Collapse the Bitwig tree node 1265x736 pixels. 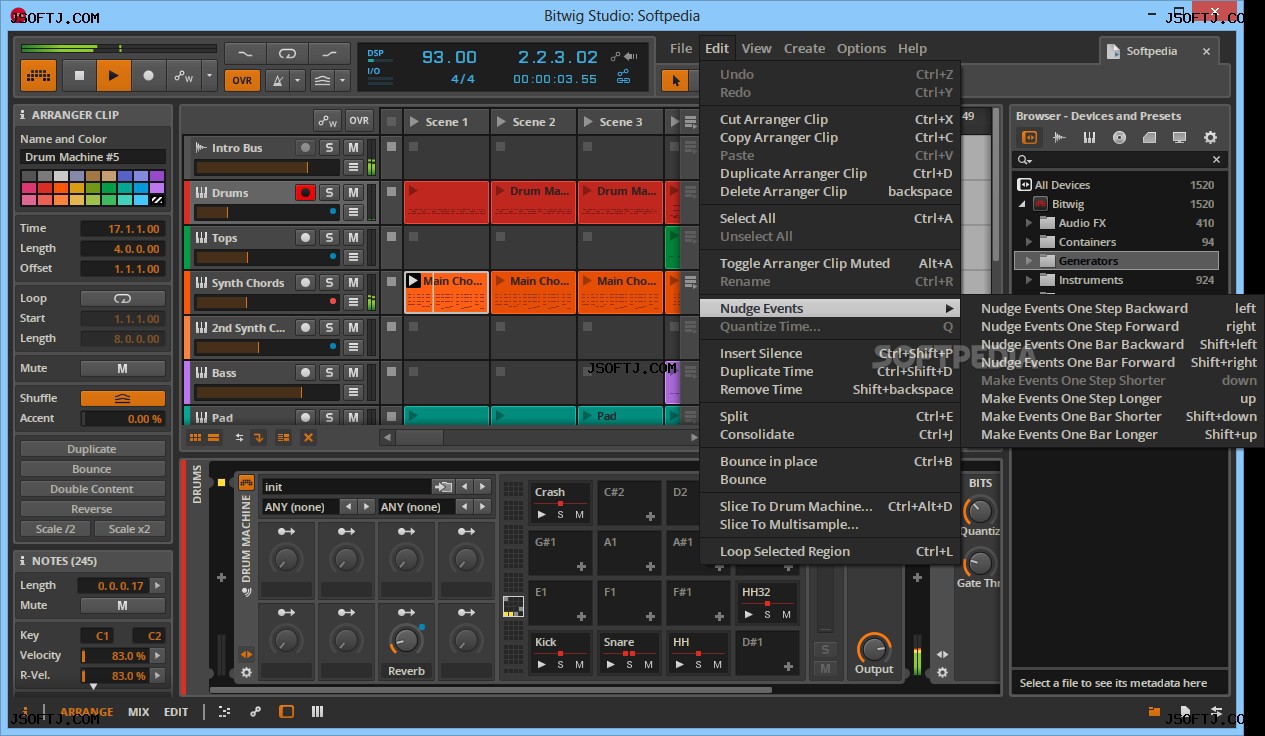pyautogui.click(x=1023, y=204)
